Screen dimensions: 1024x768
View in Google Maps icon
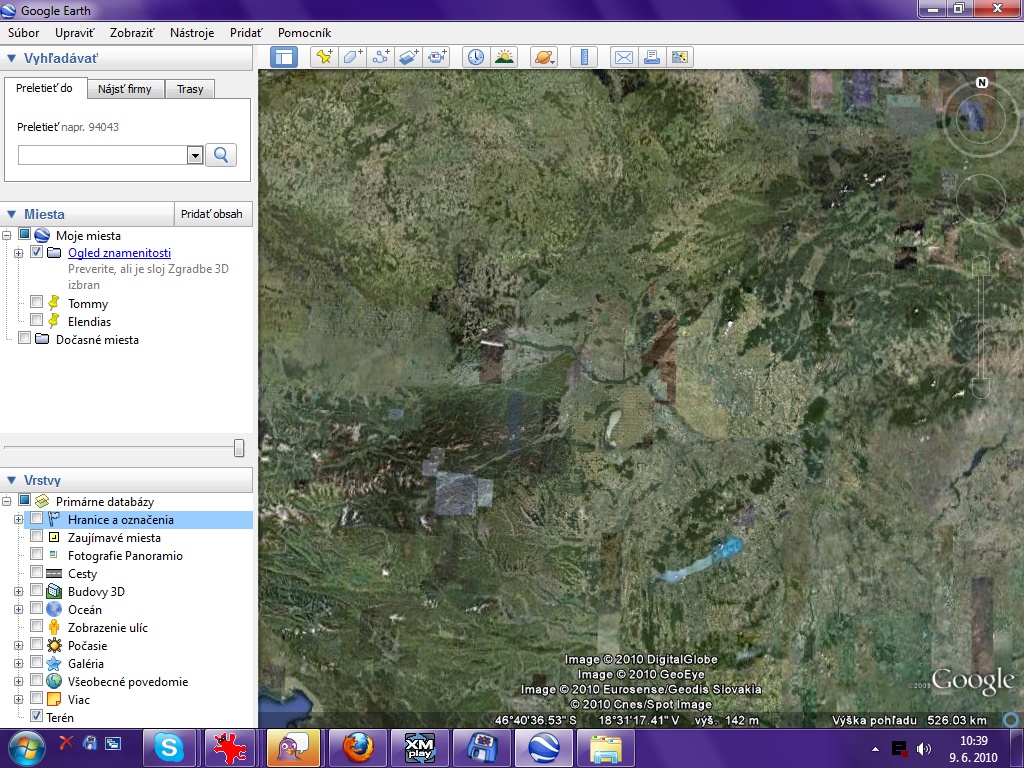pyautogui.click(x=680, y=57)
